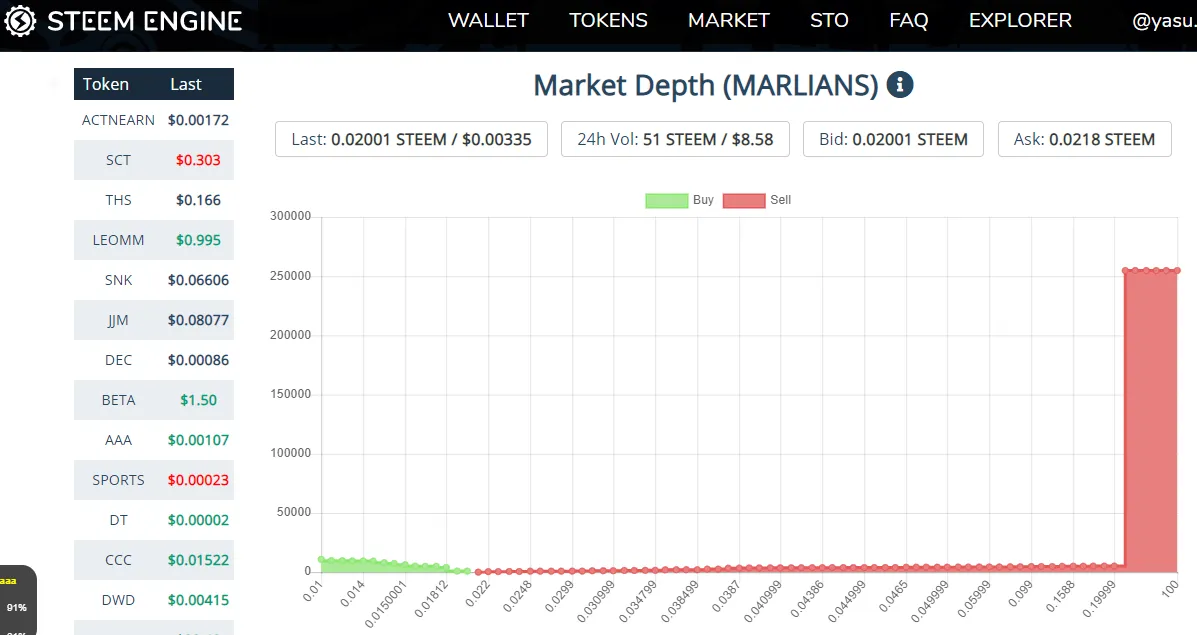Open the EXPLORER link in the navbar

coord(1020,21)
